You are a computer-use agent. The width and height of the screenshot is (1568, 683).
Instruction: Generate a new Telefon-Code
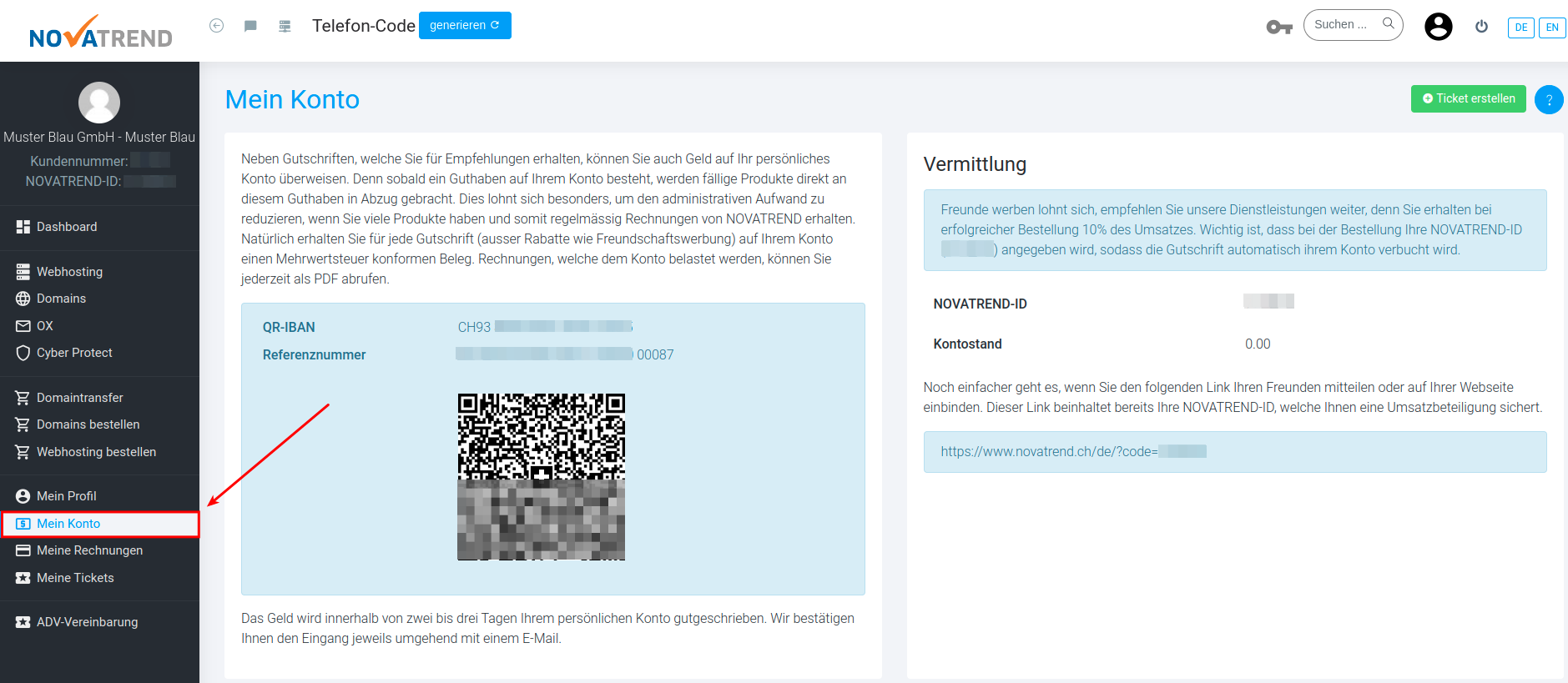coord(465,25)
